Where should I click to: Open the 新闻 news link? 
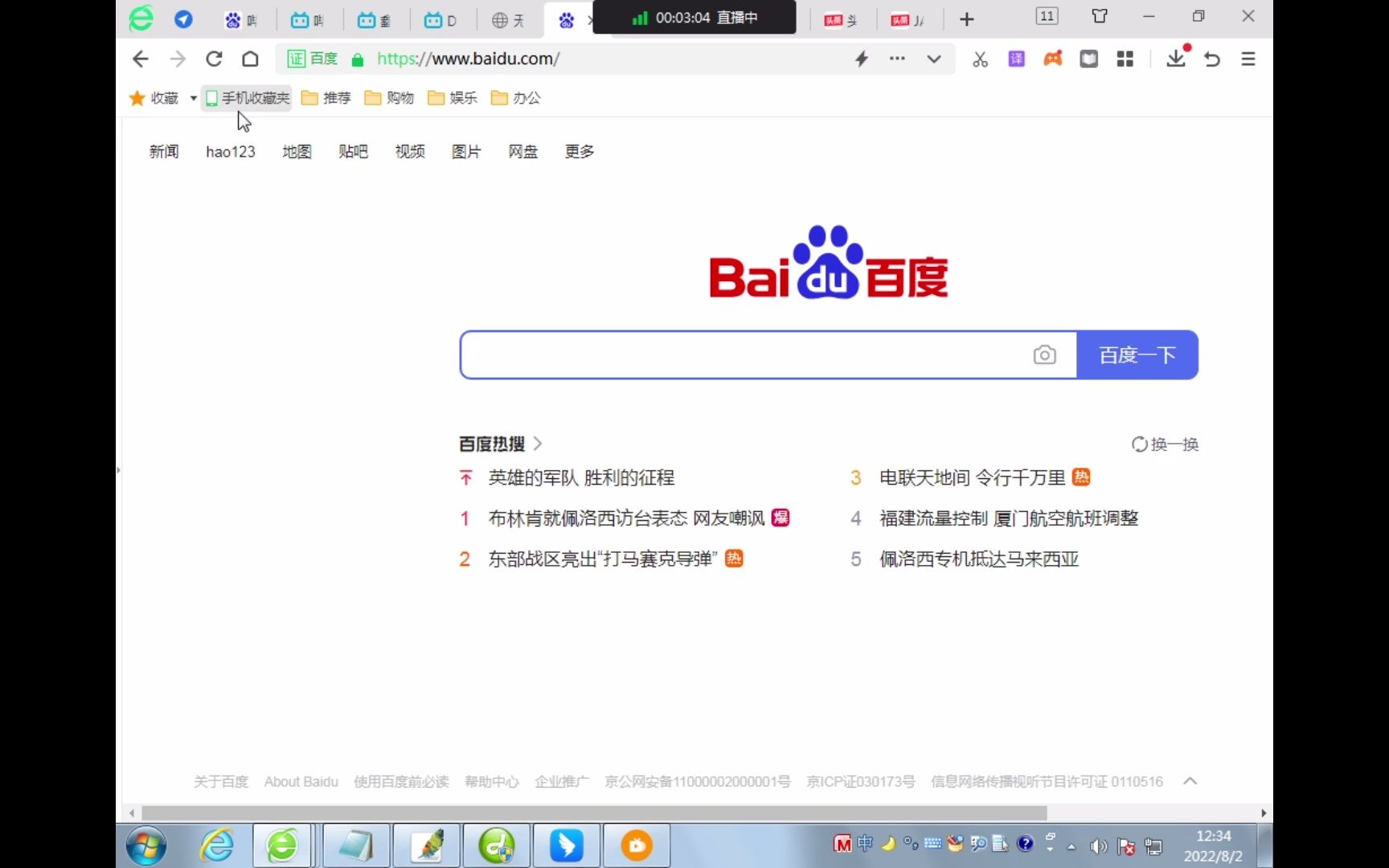click(164, 151)
